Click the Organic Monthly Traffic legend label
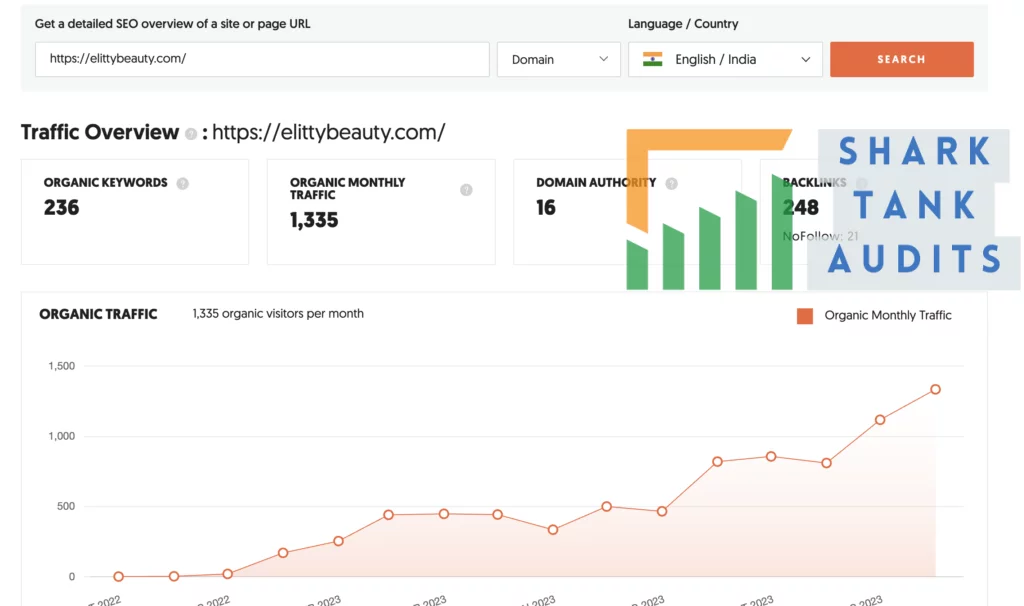Image resolution: width=1024 pixels, height=606 pixels. 888,315
